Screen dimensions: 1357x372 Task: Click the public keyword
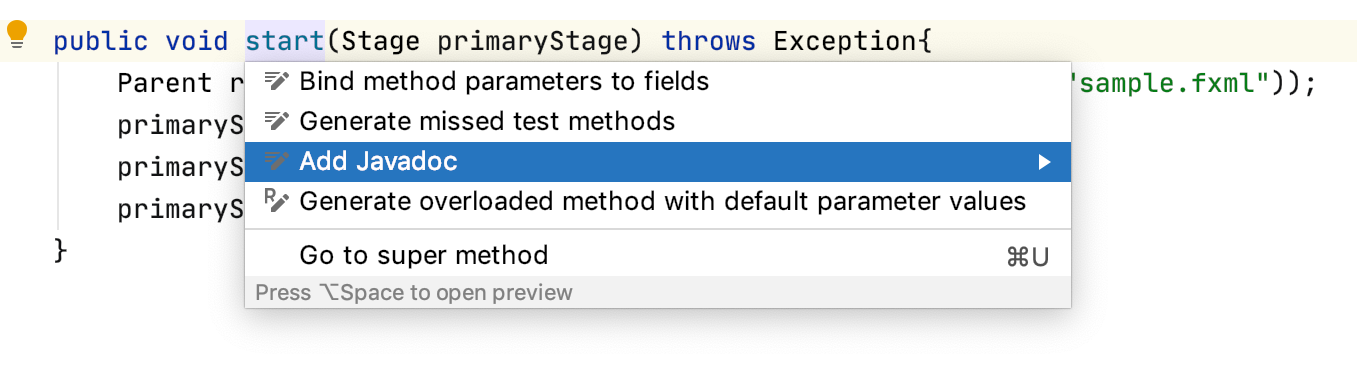pyautogui.click(x=101, y=42)
